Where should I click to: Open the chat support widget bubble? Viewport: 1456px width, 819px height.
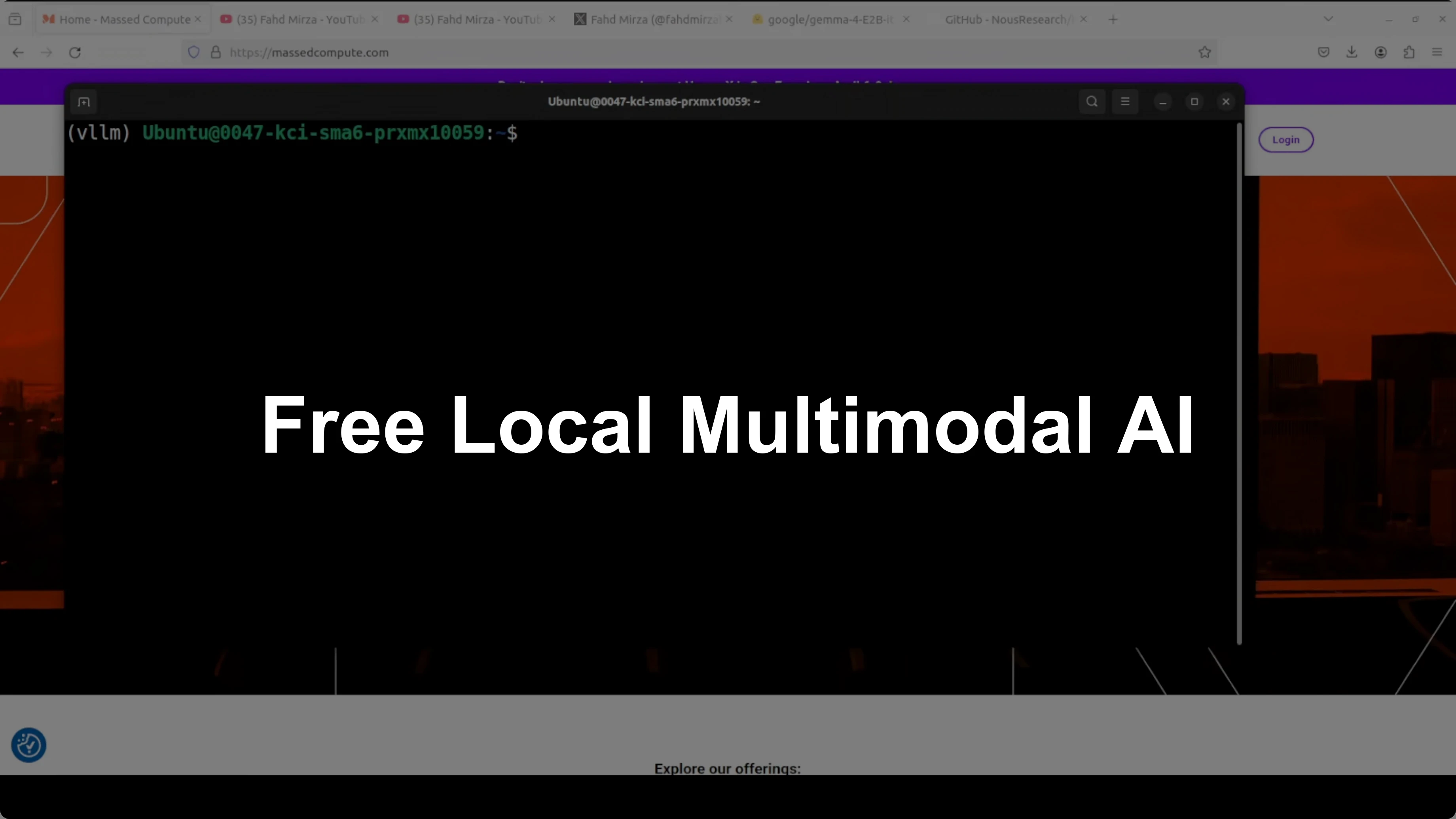click(x=28, y=745)
